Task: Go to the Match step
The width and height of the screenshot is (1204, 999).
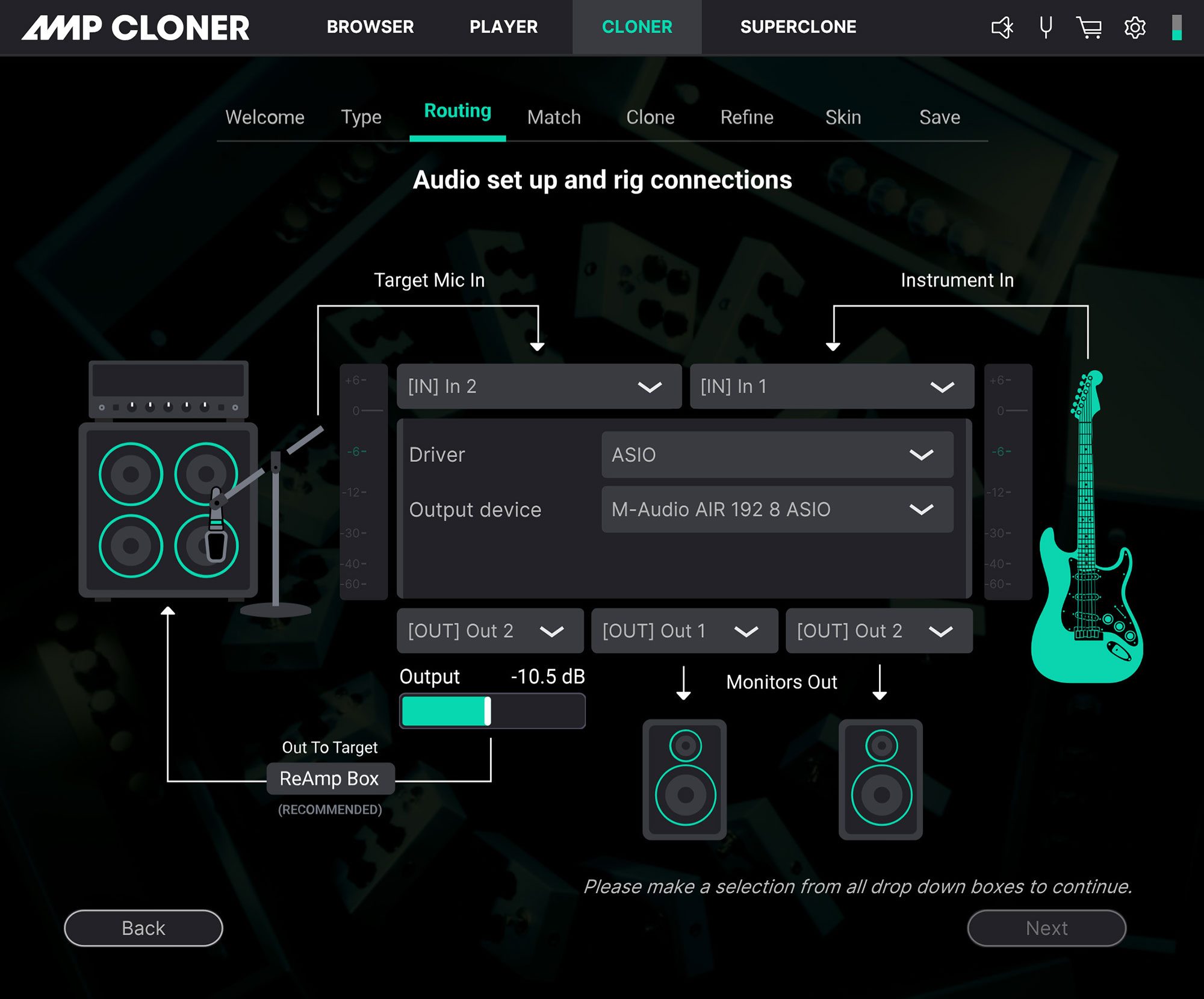Action: 553,117
